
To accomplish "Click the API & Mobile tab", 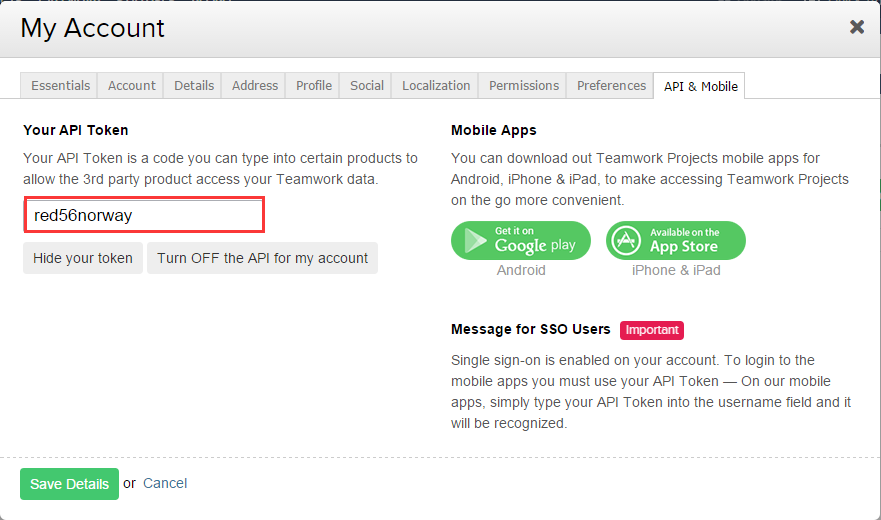I will 700,86.
